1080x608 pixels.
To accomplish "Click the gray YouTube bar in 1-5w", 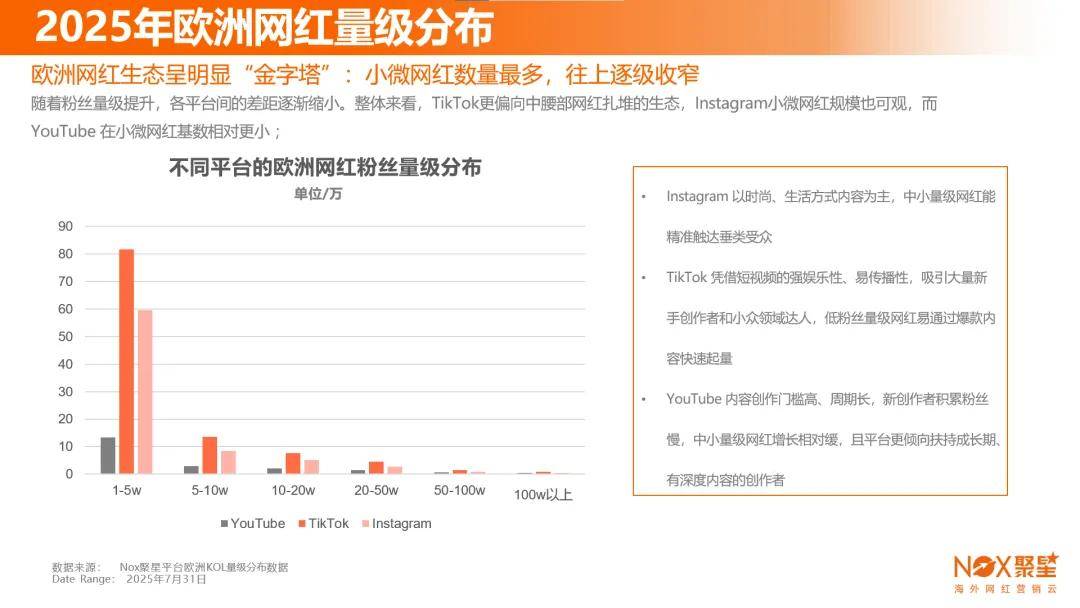I will point(108,455).
